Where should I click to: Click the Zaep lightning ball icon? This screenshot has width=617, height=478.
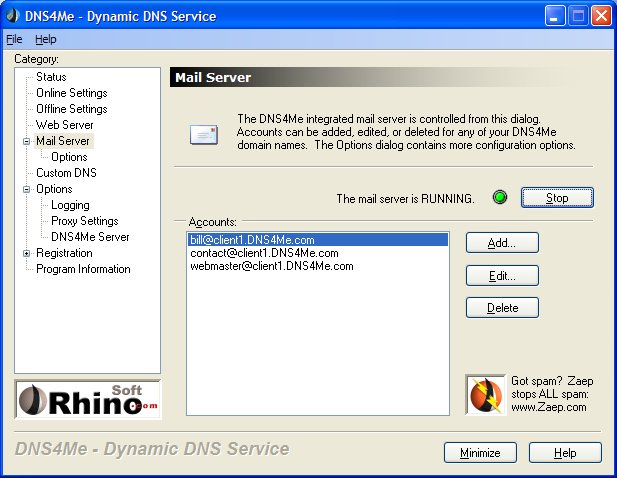pyautogui.click(x=485, y=395)
